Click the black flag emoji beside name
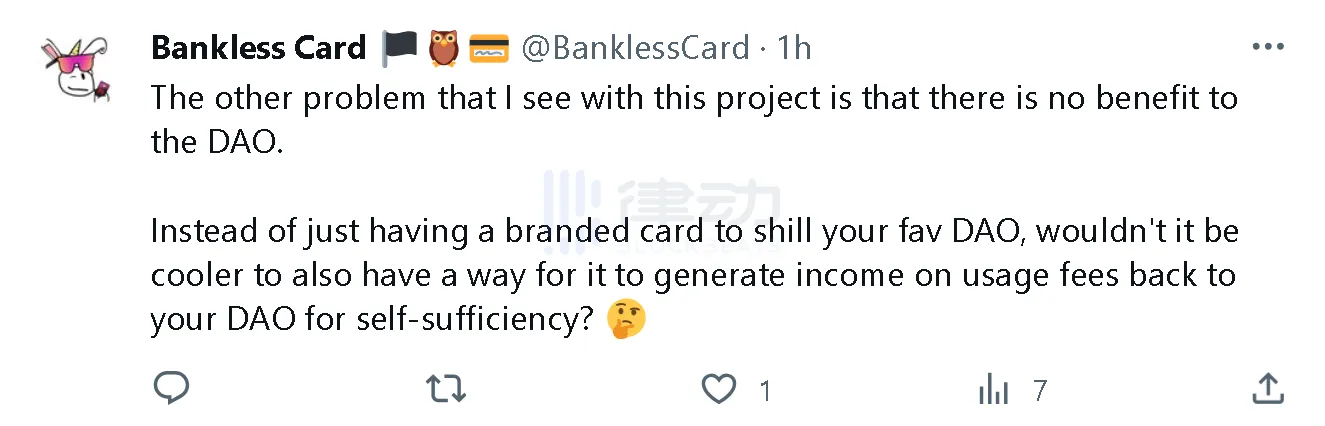The image size is (1325, 426). point(399,47)
